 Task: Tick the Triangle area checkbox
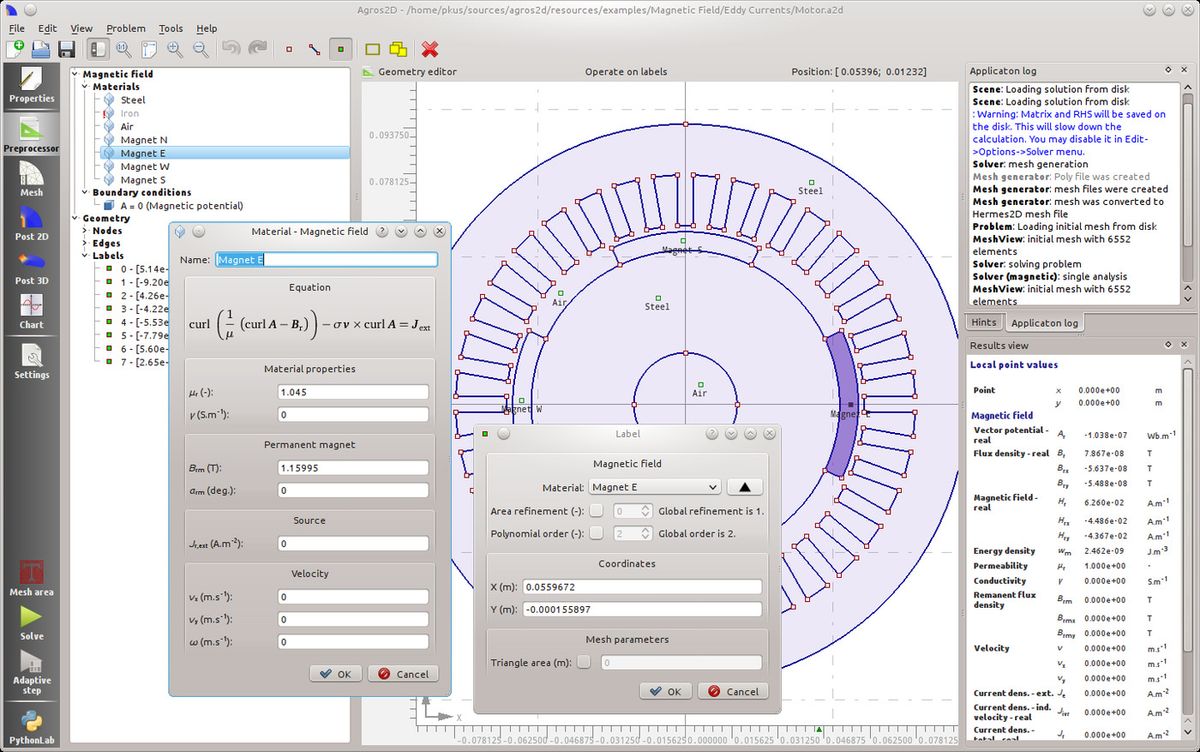pyautogui.click(x=584, y=662)
